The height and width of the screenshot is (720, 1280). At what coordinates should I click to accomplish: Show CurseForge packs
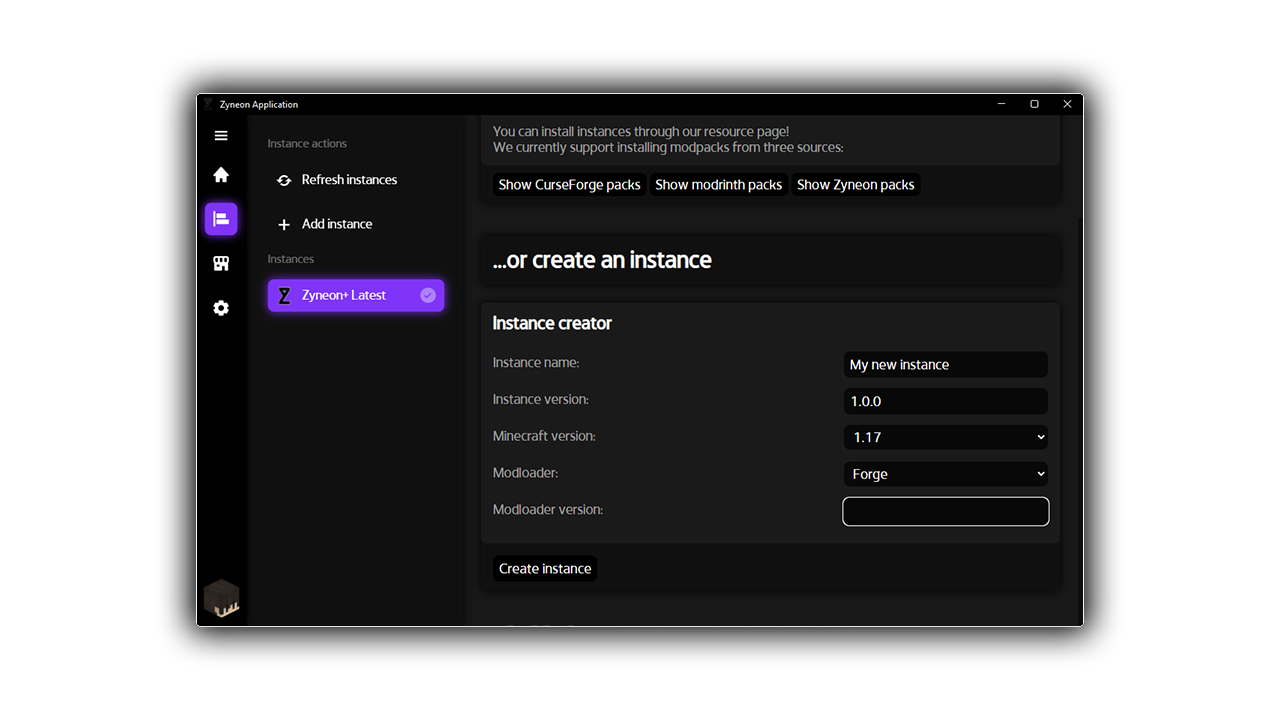[x=569, y=185]
